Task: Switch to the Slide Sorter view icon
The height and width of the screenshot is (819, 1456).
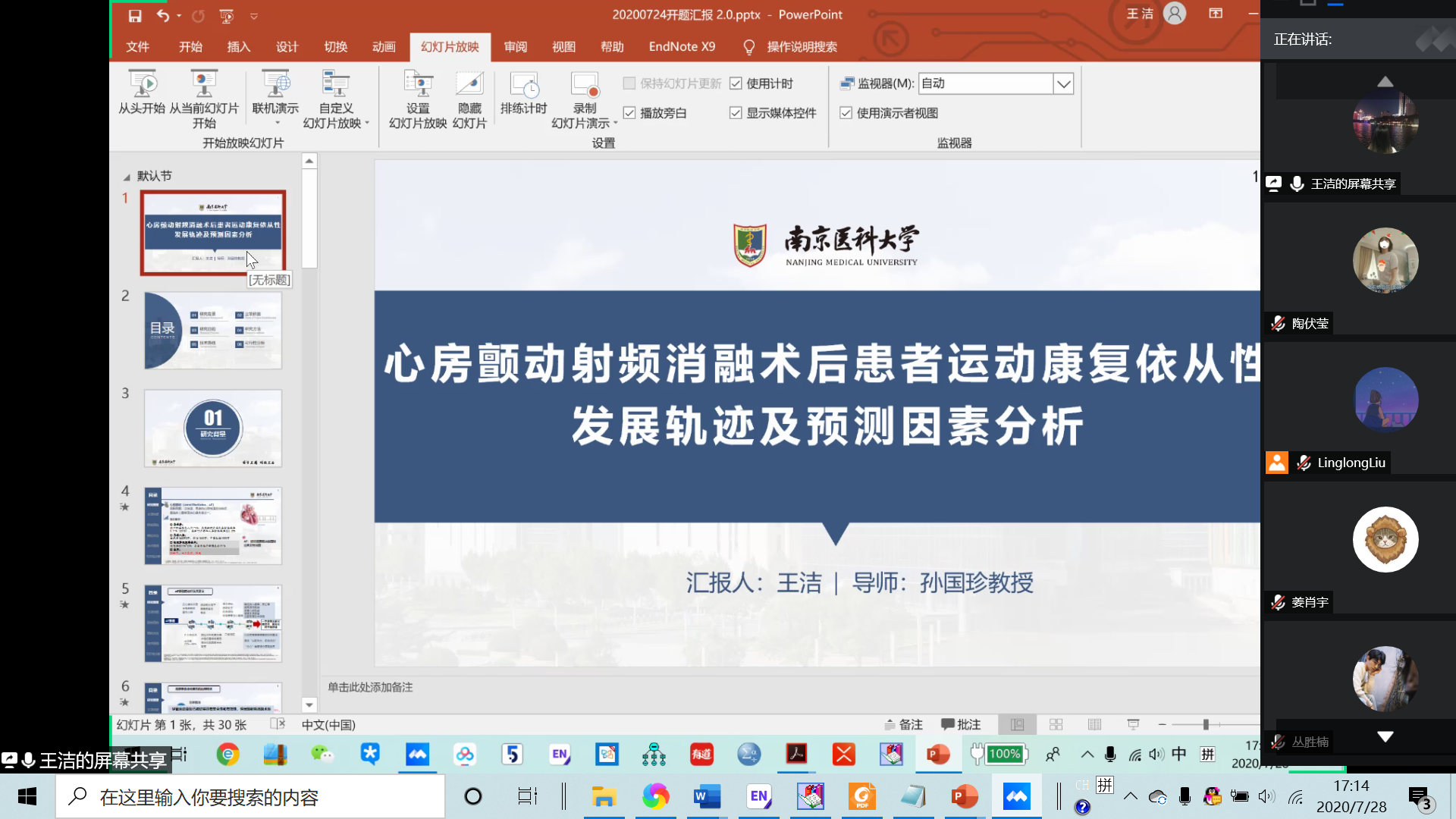Action: click(x=1056, y=725)
